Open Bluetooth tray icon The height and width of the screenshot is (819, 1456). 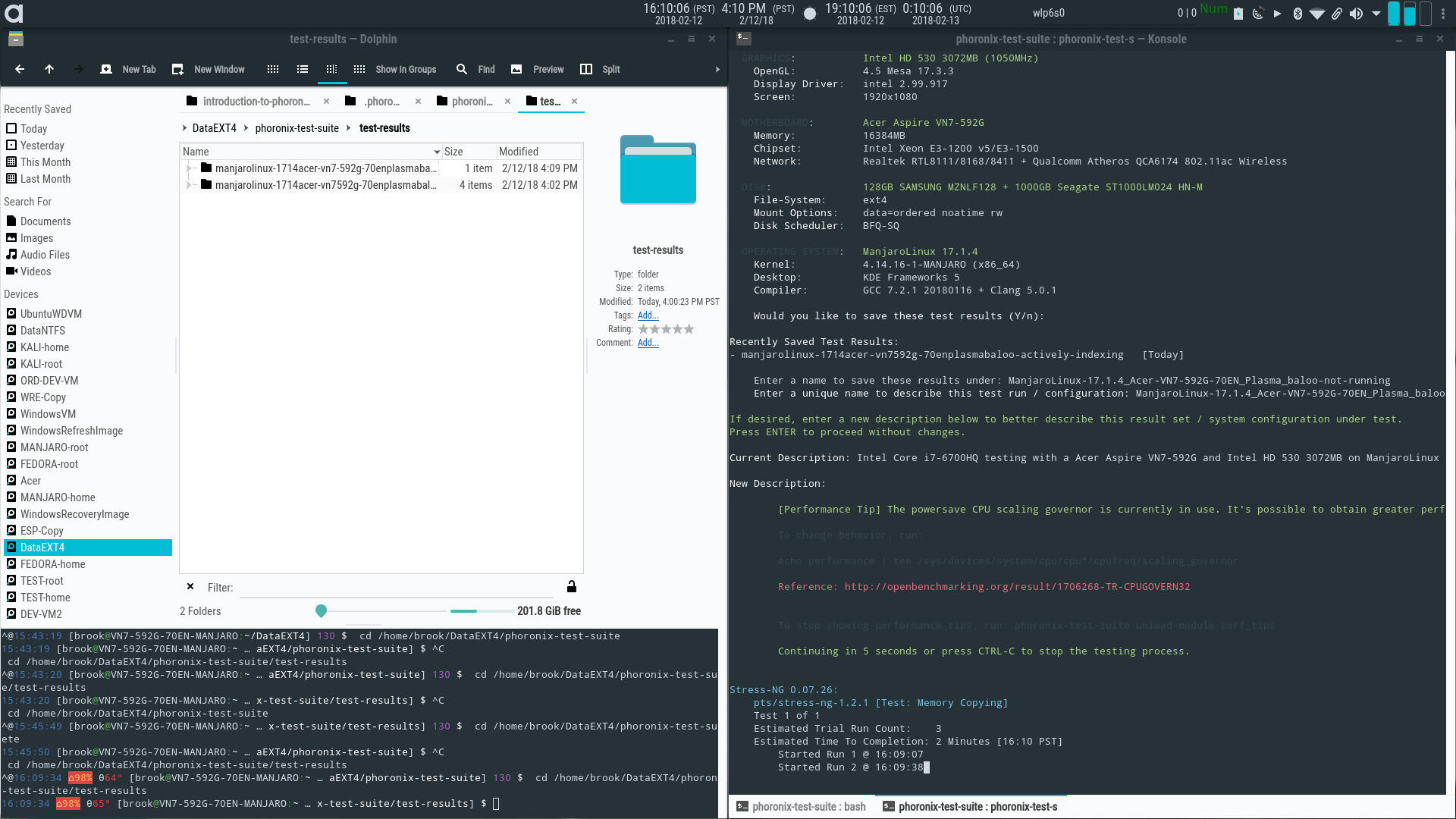point(1298,13)
